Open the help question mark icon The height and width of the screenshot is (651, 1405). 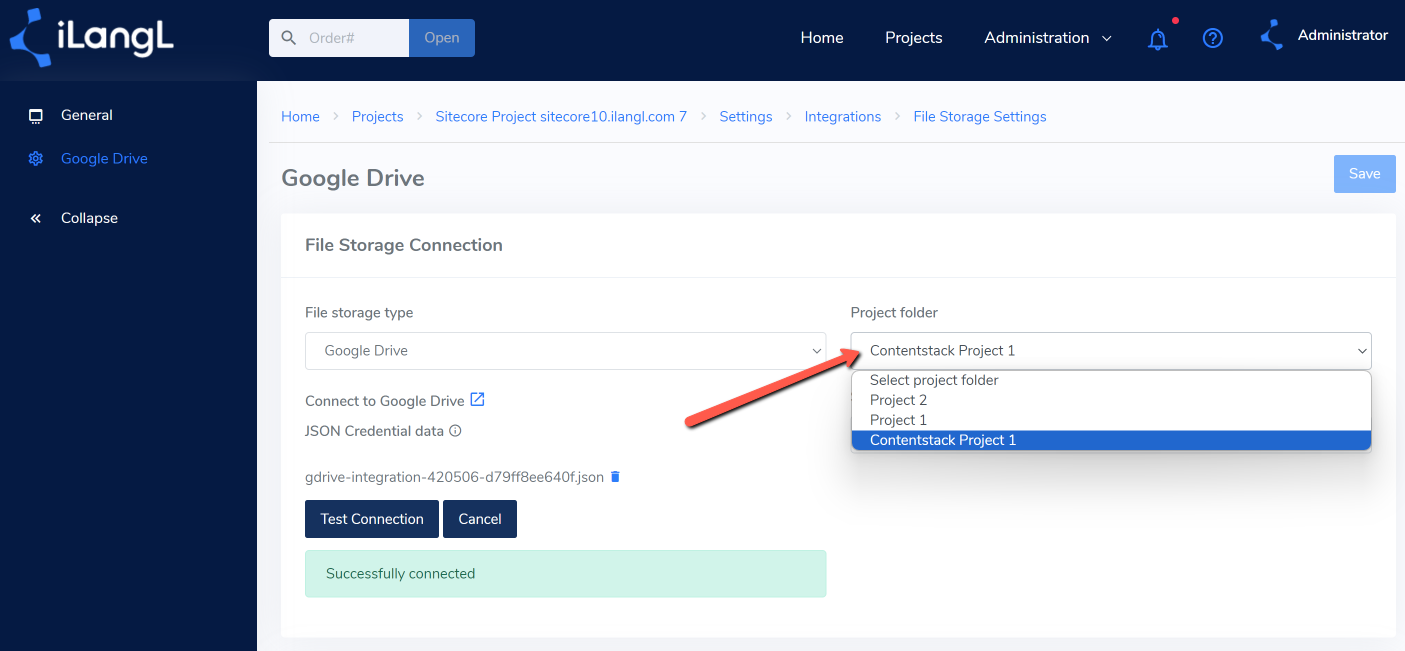click(1213, 38)
